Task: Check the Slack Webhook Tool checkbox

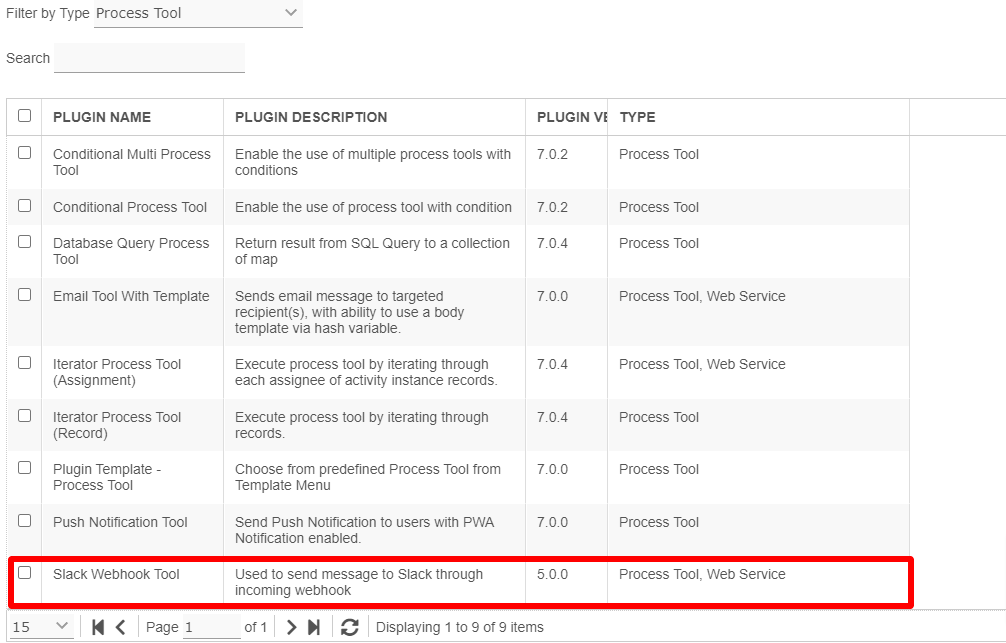Action: coord(24,572)
